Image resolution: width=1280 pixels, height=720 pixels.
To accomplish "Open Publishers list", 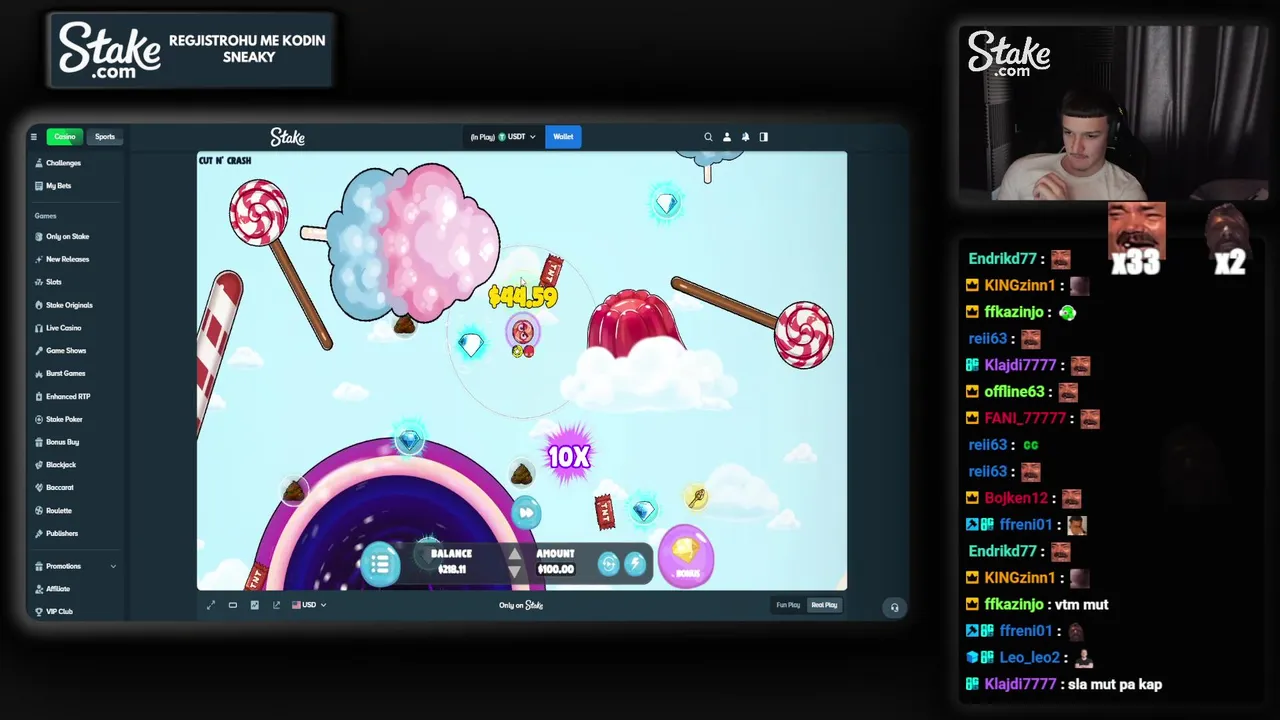I will point(61,534).
